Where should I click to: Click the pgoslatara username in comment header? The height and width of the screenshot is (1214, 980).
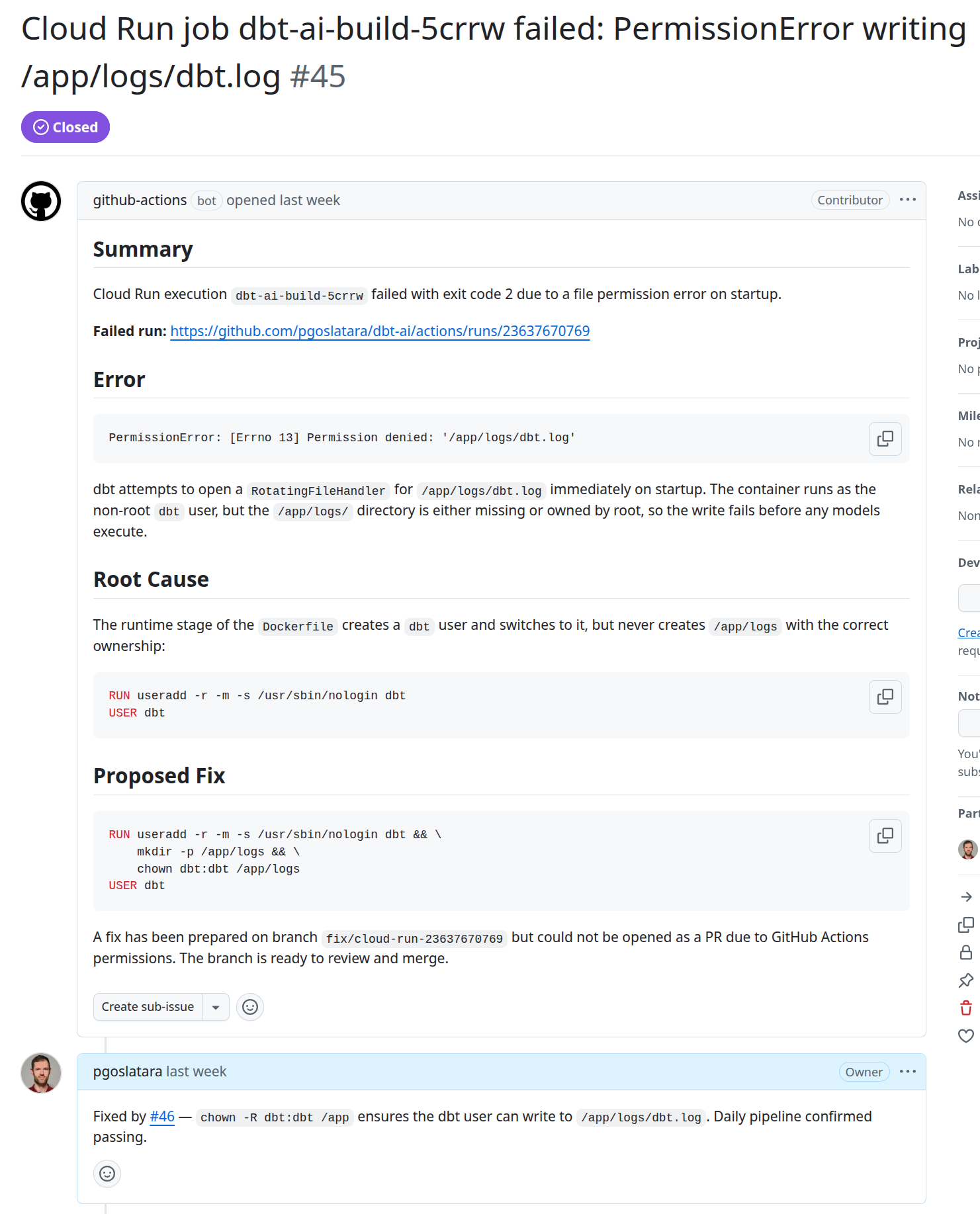(128, 1072)
